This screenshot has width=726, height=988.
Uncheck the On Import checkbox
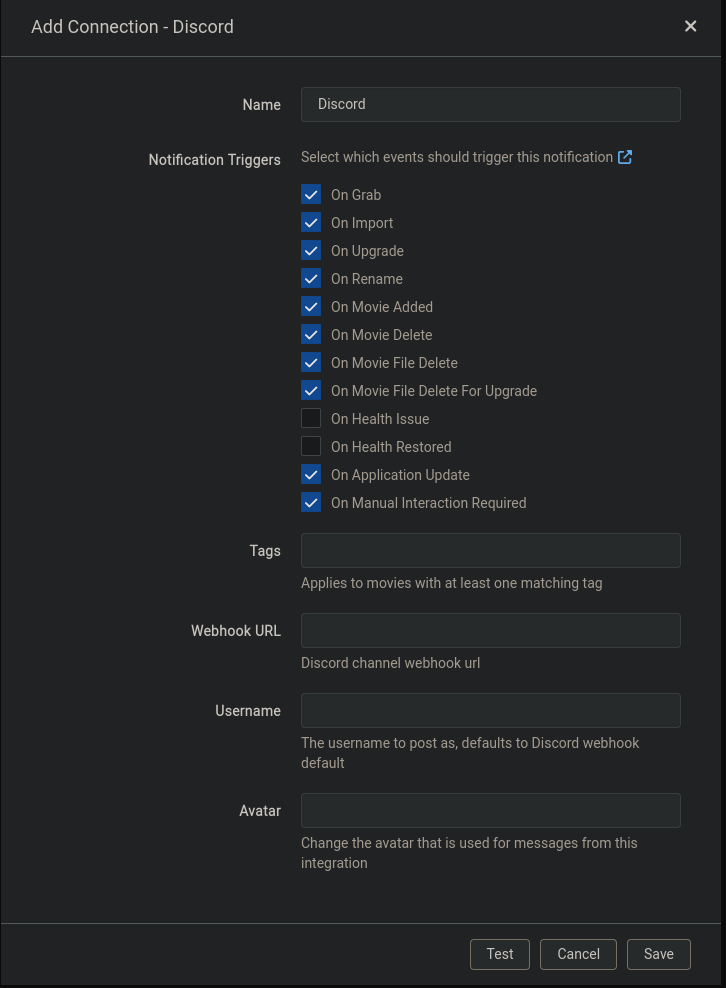click(x=311, y=222)
